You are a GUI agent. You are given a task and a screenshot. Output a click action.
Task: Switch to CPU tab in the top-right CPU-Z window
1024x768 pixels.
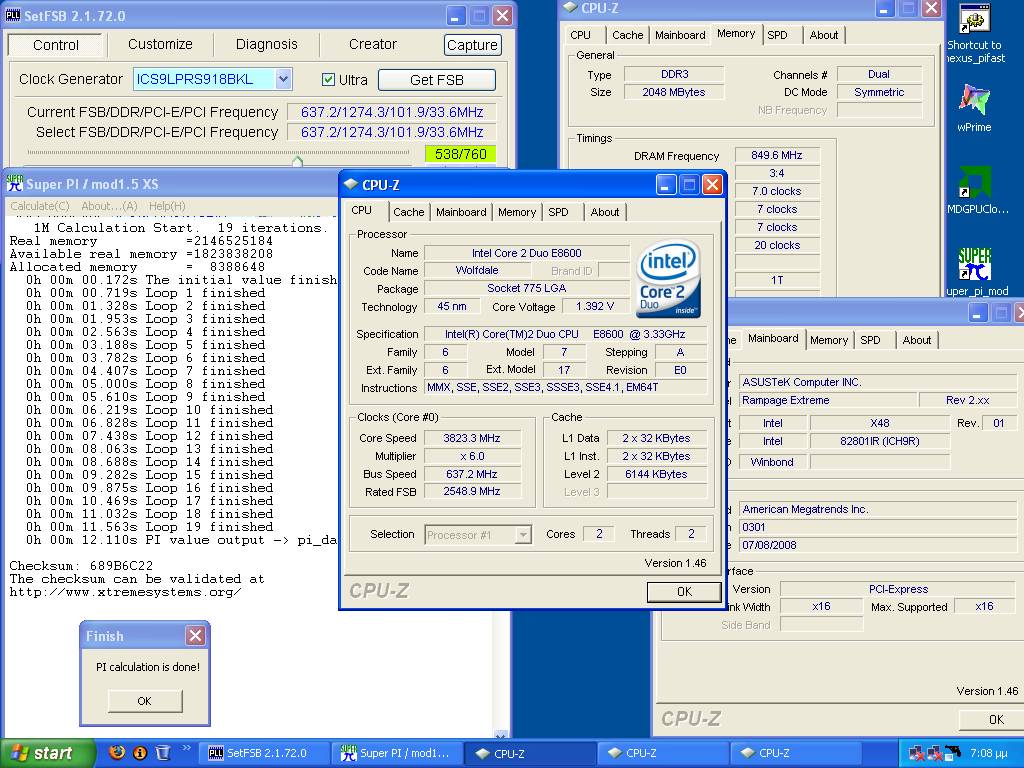pos(581,35)
